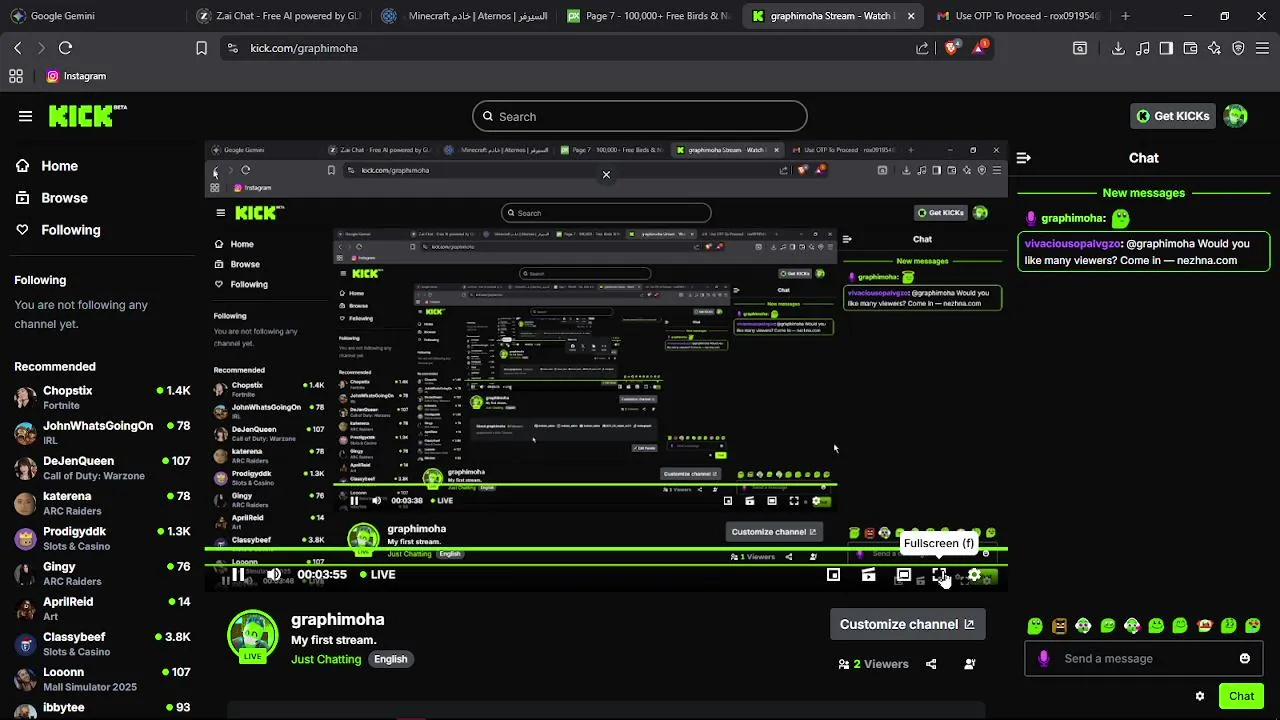Click the KICK logo
1280x720 pixels.
coord(87,116)
